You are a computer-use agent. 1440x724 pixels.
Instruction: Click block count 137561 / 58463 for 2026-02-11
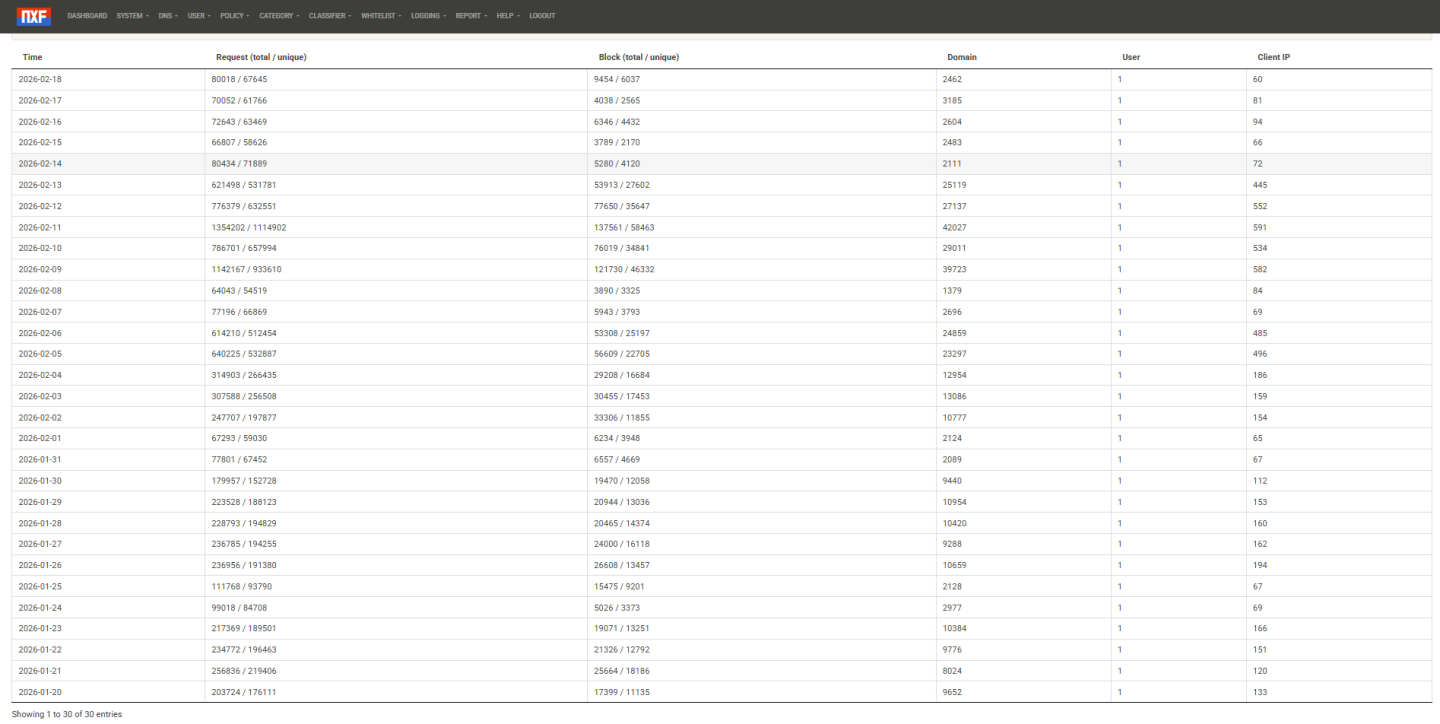tap(625, 227)
